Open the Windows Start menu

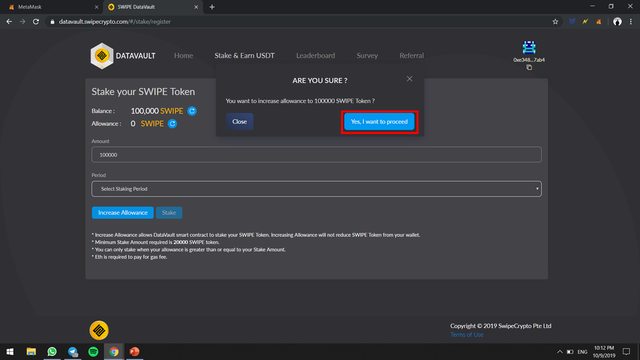[10, 351]
